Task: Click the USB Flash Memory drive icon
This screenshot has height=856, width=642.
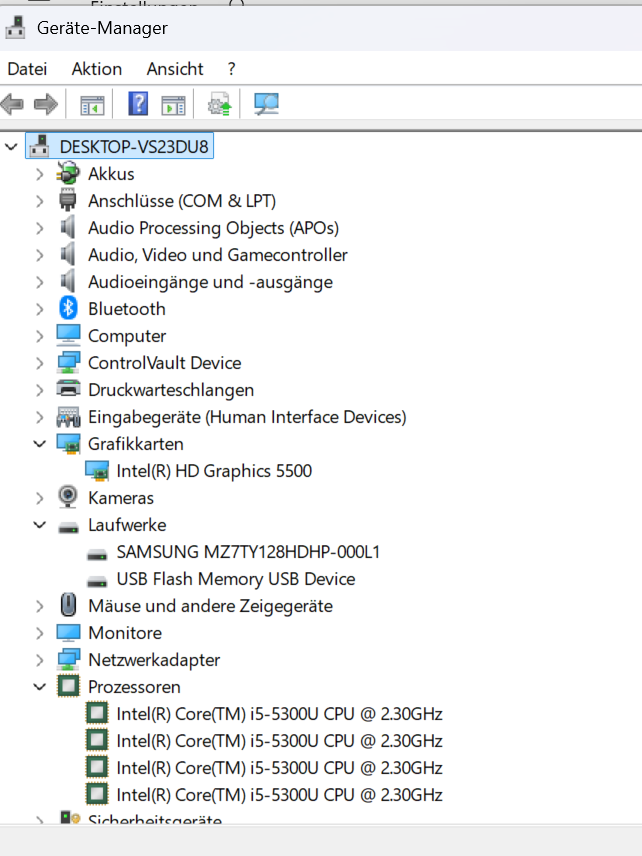Action: (97, 582)
